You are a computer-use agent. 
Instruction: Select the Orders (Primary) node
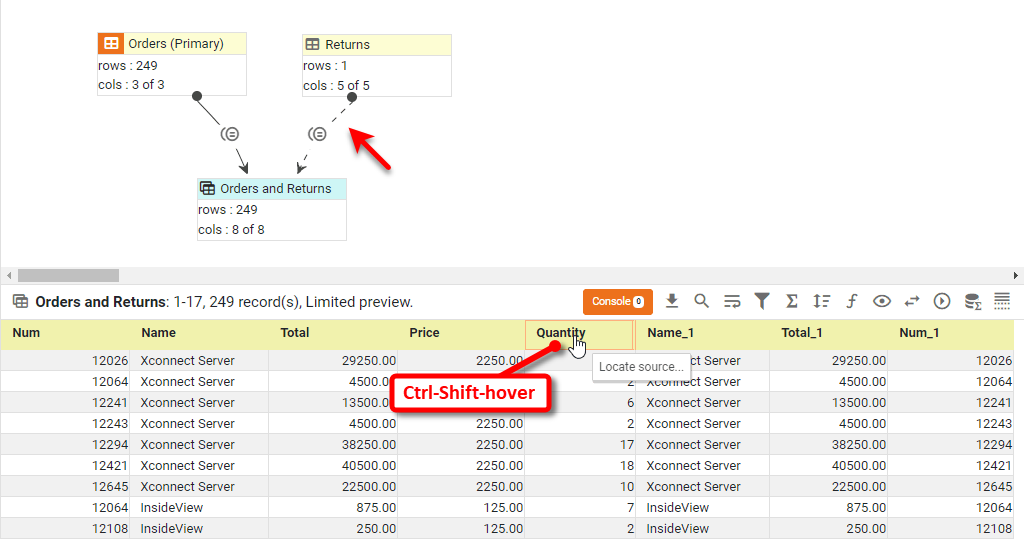tap(172, 44)
